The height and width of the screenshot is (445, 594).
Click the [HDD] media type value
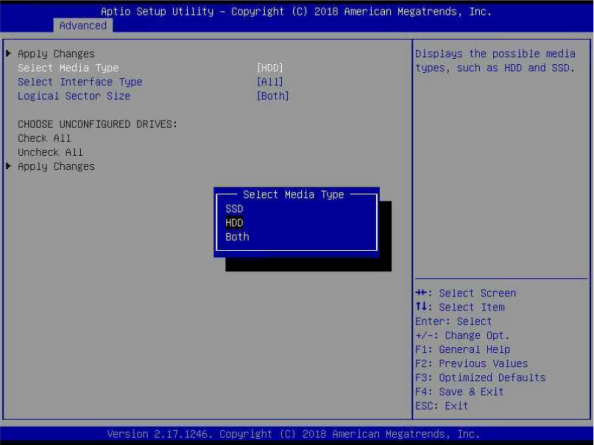point(270,68)
